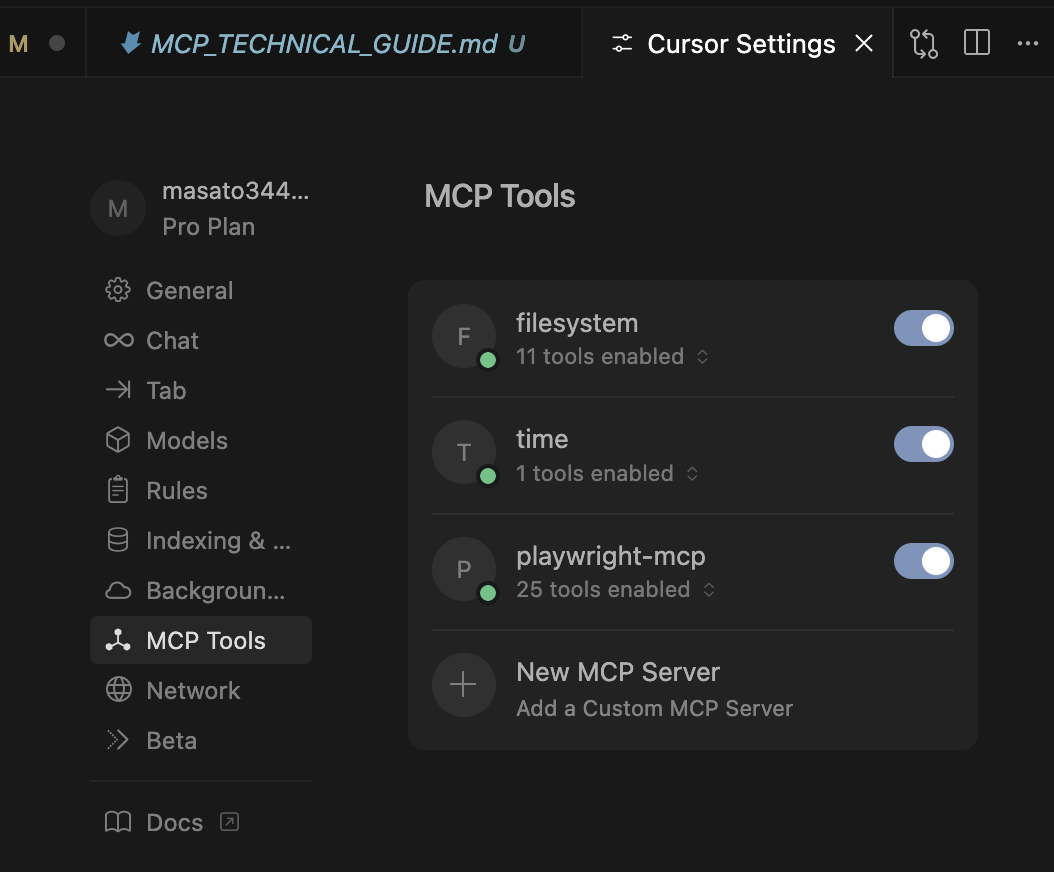The image size is (1054, 872).
Task: Add a New MCP Server
Action: [x=617, y=685]
